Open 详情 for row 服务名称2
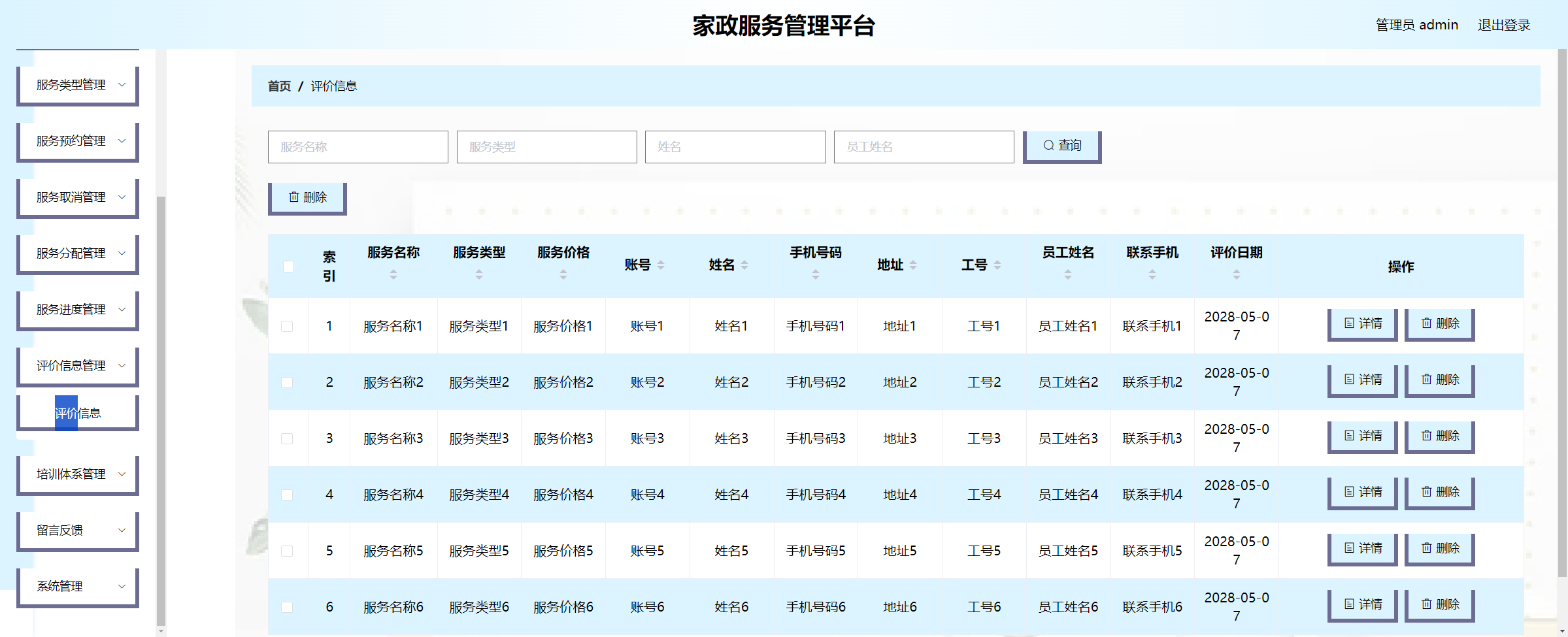1568x637 pixels. pyautogui.click(x=1363, y=380)
